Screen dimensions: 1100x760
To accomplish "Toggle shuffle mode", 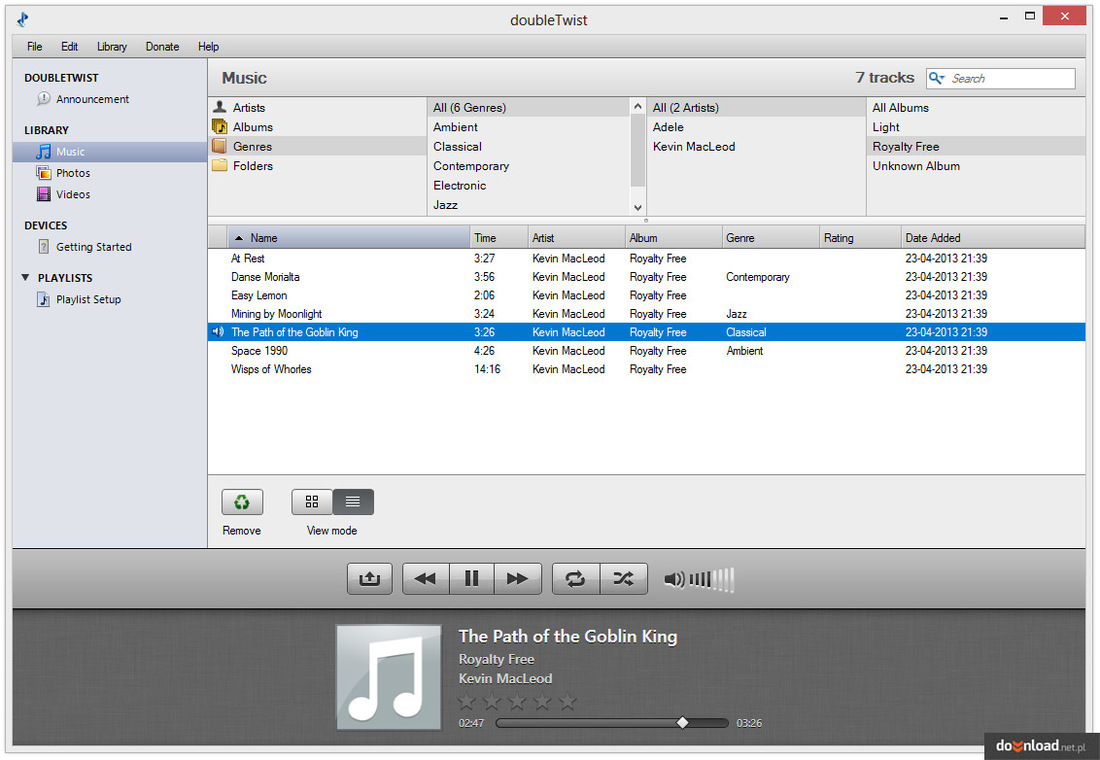I will [624, 579].
